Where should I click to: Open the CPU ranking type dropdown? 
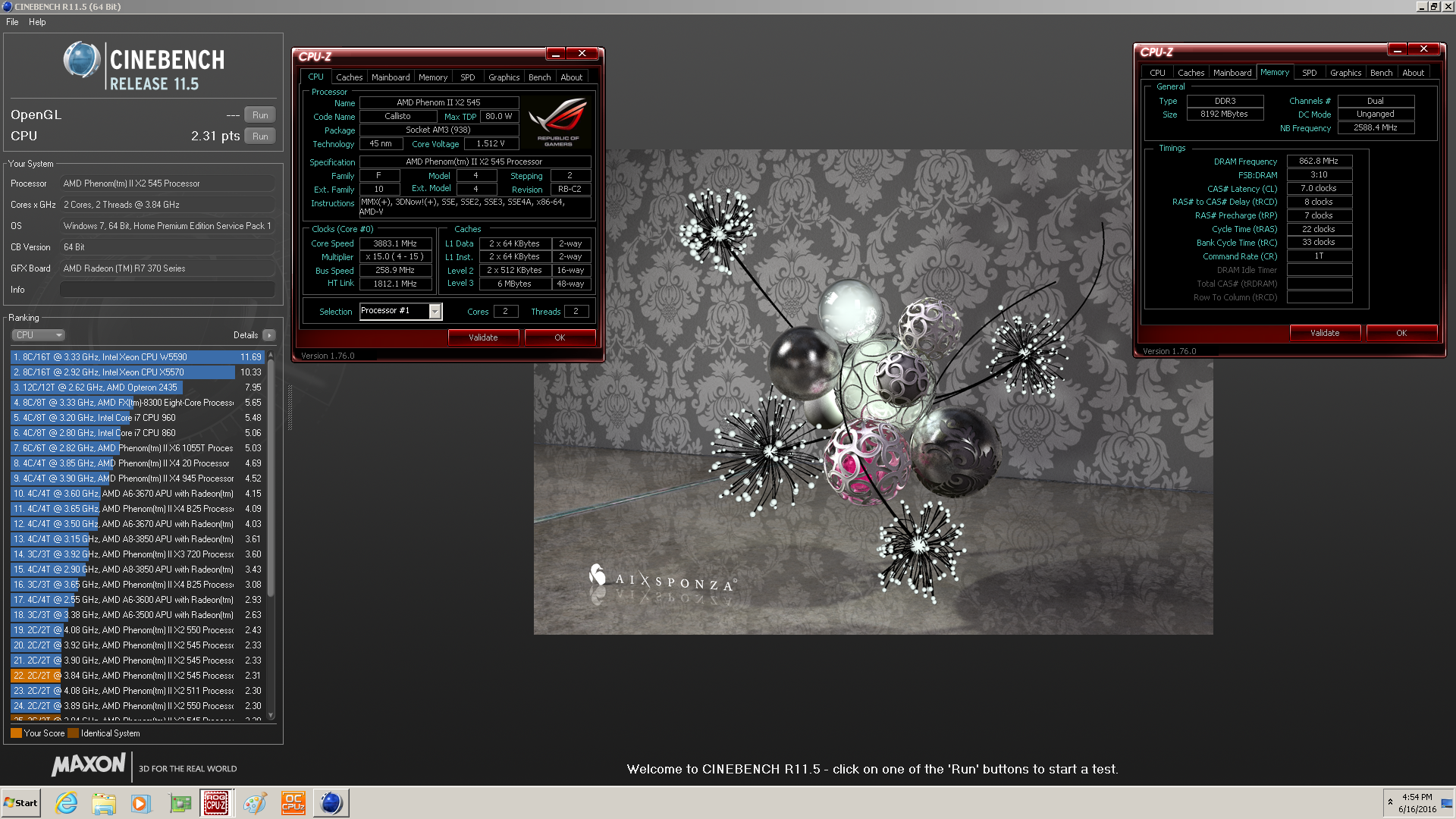pos(38,335)
